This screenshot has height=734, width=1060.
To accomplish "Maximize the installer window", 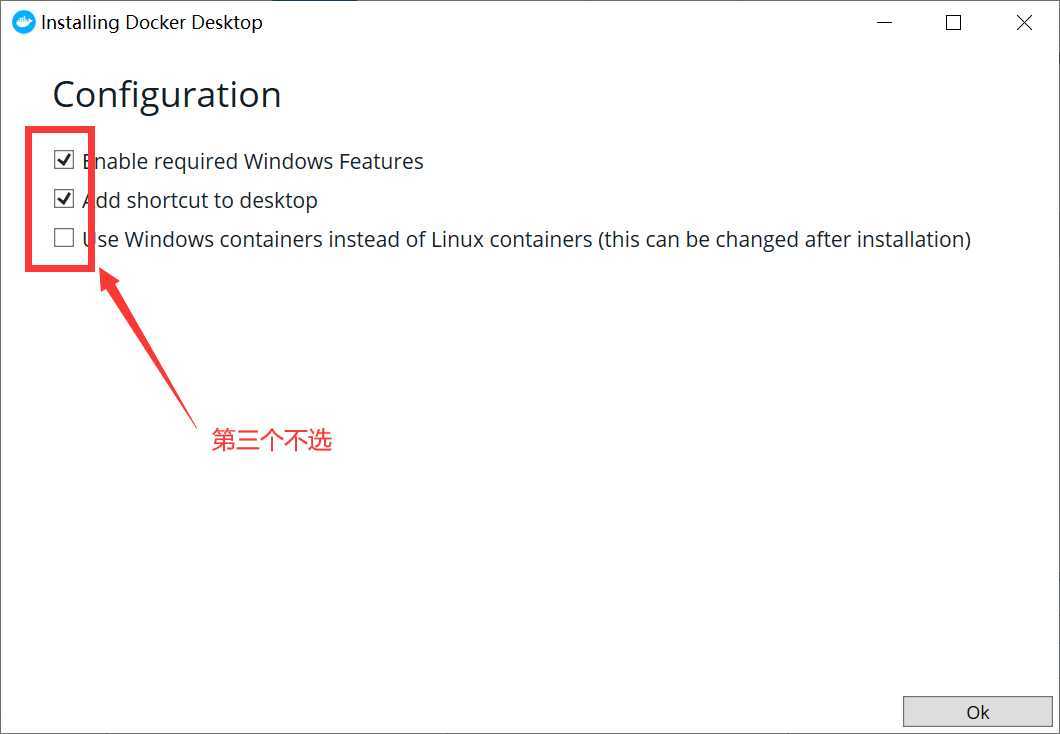I will coord(953,22).
